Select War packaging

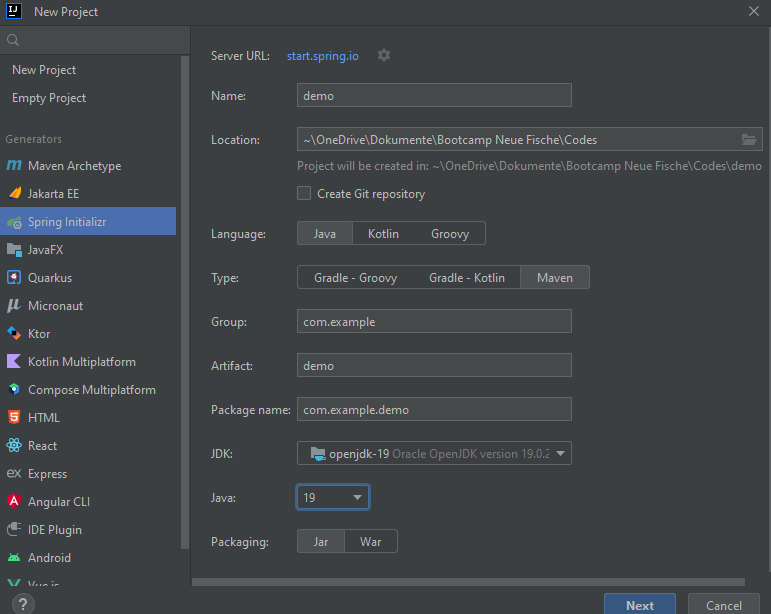[370, 542]
